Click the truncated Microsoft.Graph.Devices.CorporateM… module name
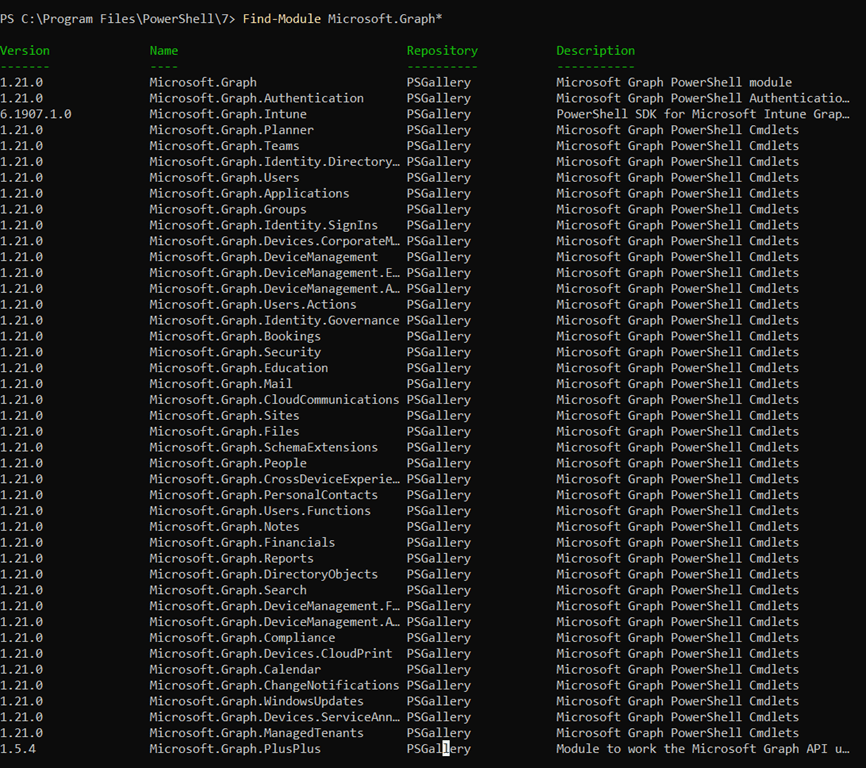The height and width of the screenshot is (768, 866). (x=274, y=241)
